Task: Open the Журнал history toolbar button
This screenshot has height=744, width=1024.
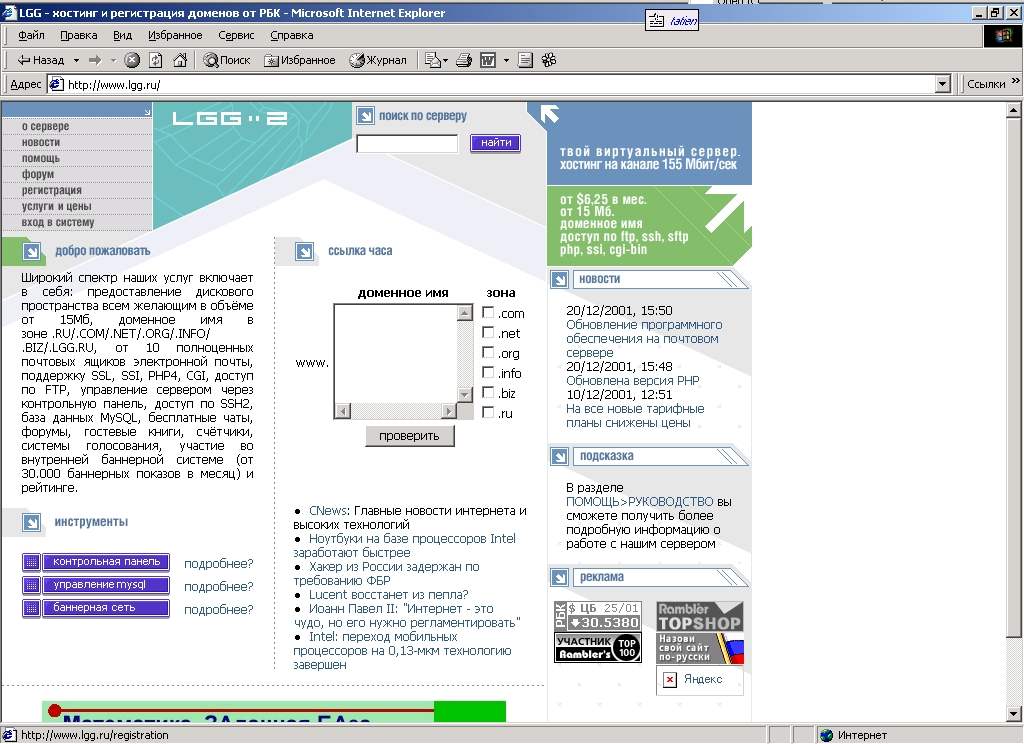Action: coord(378,61)
